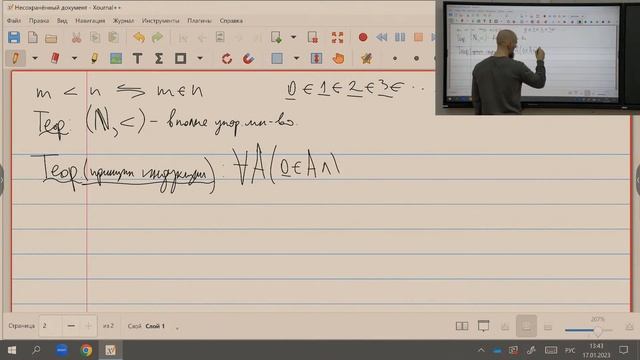
Task: Pick the Vertical Space tool
Action: (x=316, y=58)
